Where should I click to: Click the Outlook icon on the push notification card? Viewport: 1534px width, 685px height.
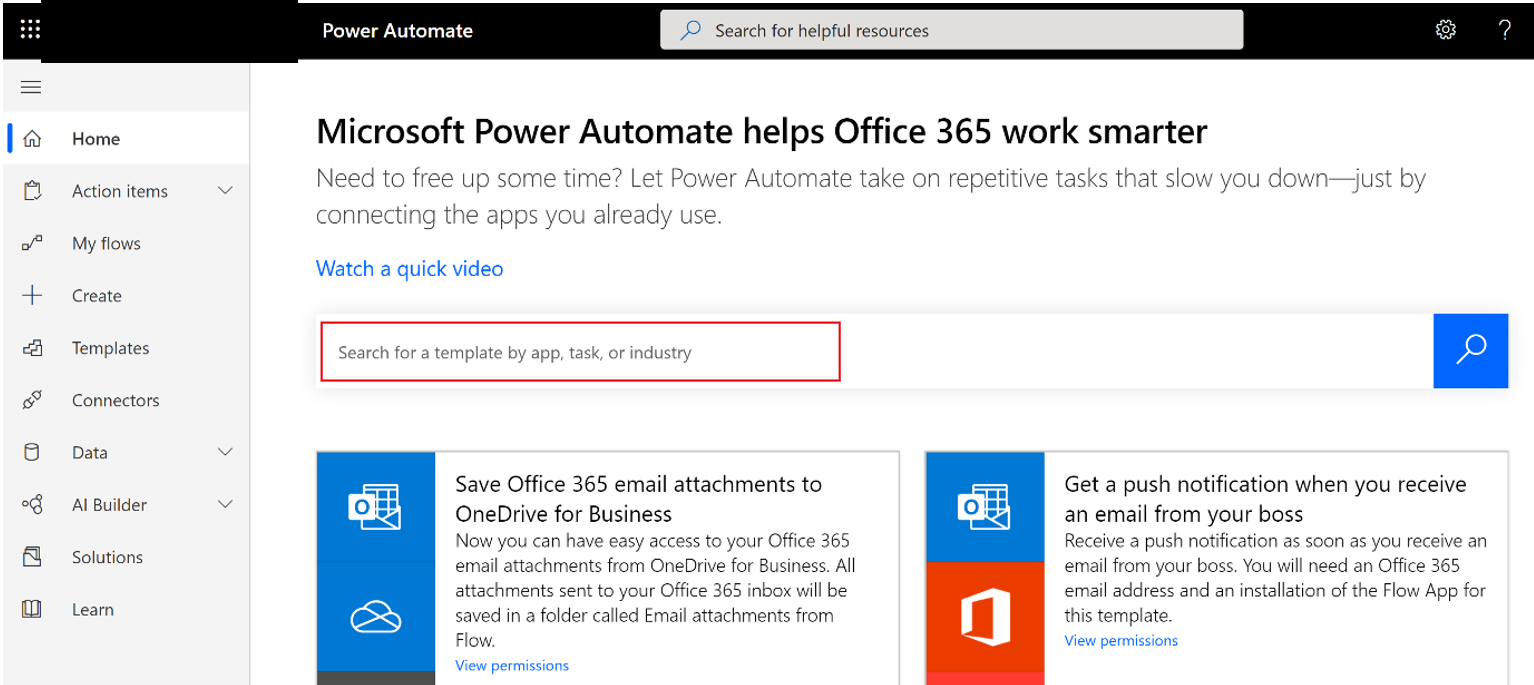(984, 507)
